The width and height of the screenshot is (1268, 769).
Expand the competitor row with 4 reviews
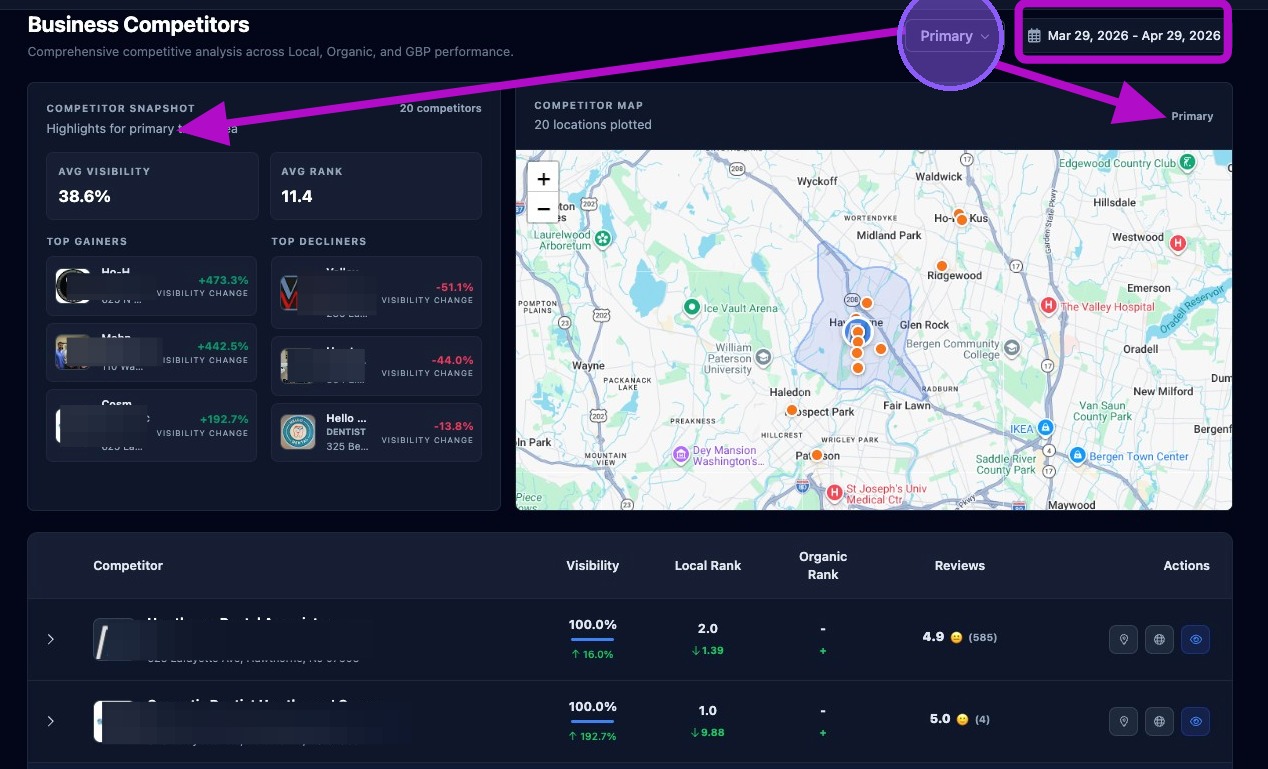click(x=51, y=721)
